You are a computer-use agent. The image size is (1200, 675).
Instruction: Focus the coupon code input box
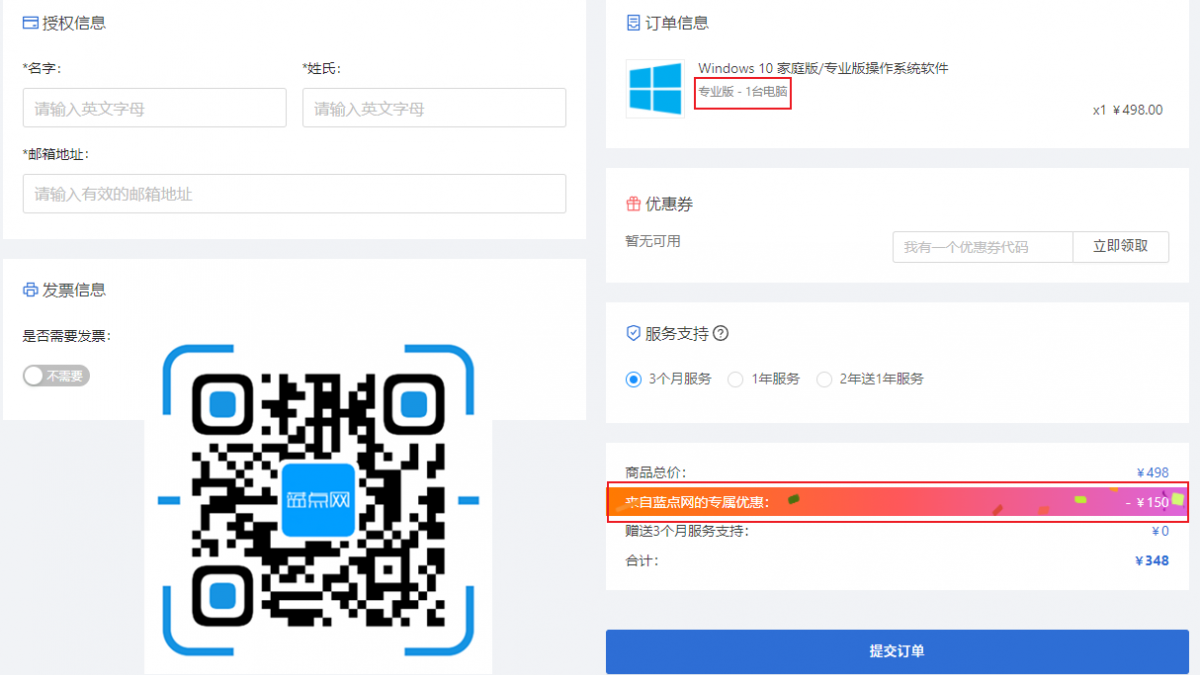[x=982, y=247]
